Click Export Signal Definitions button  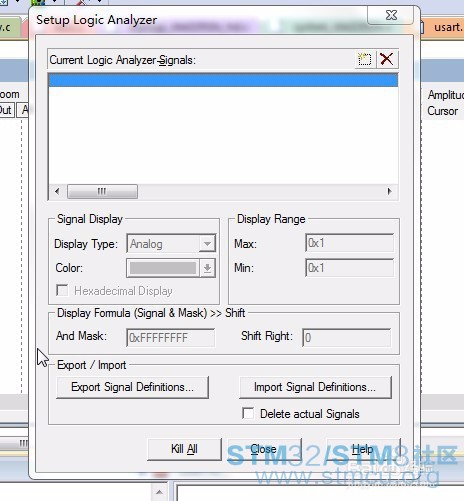[x=132, y=387]
